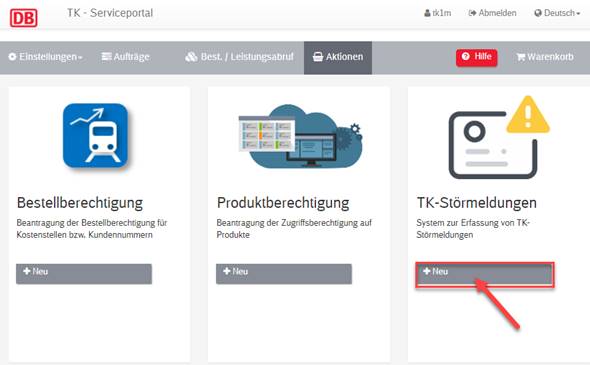Viewport: 590px width, 365px height.
Task: Click the Bestellberechtigung heading
Action: pos(80,203)
